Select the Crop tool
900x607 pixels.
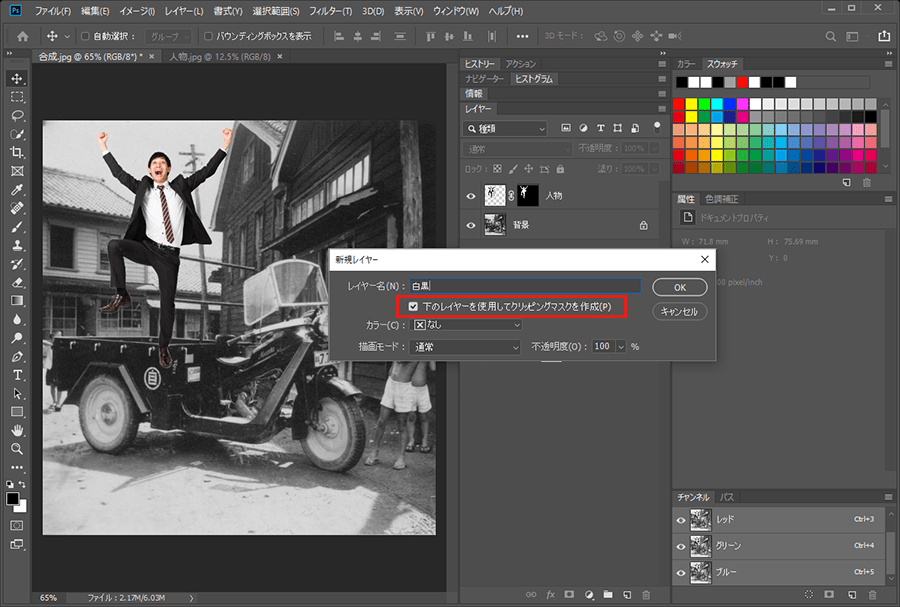17,152
